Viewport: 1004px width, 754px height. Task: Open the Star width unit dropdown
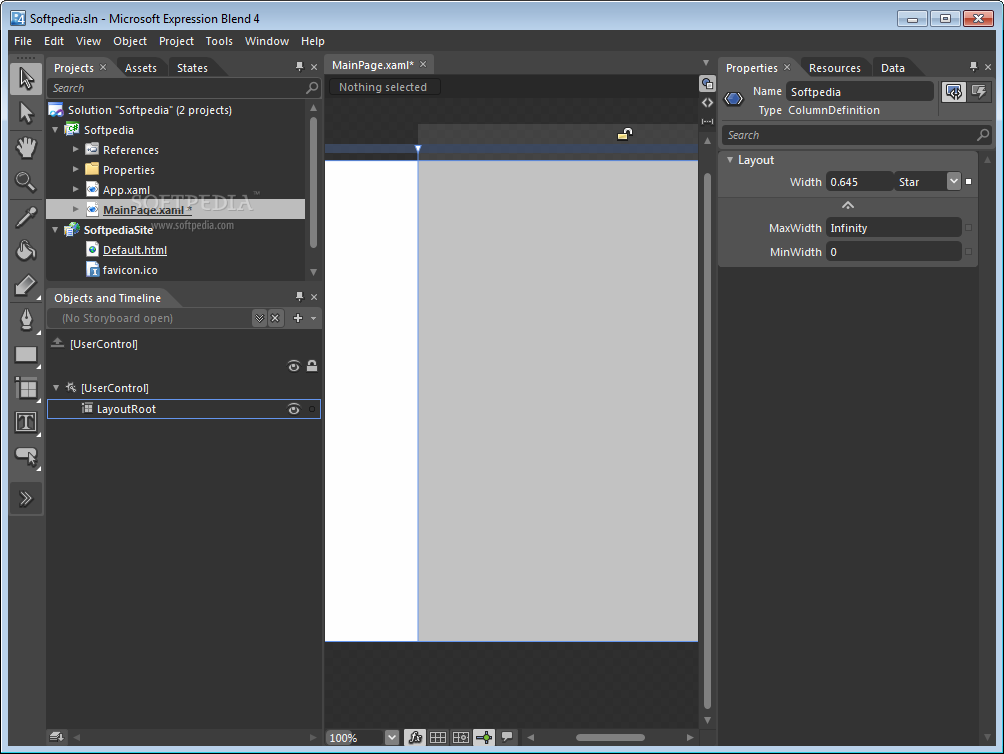point(953,182)
